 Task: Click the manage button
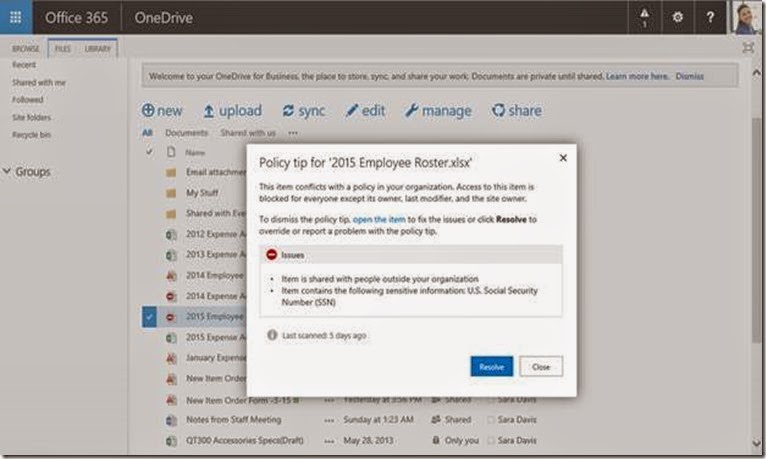pos(438,111)
